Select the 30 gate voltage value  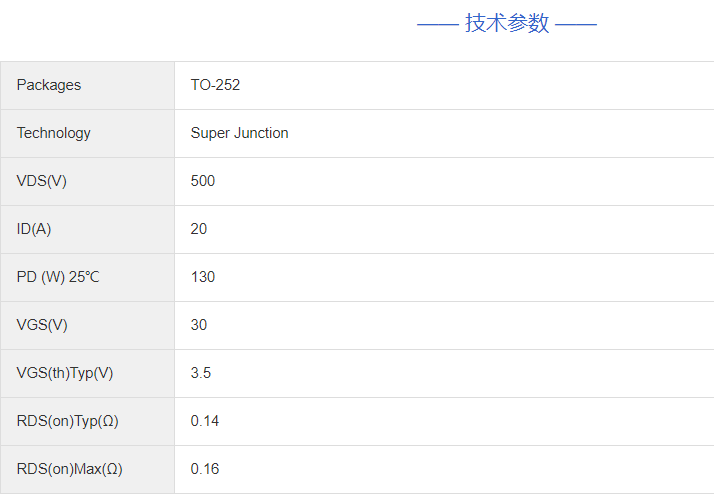(x=199, y=325)
